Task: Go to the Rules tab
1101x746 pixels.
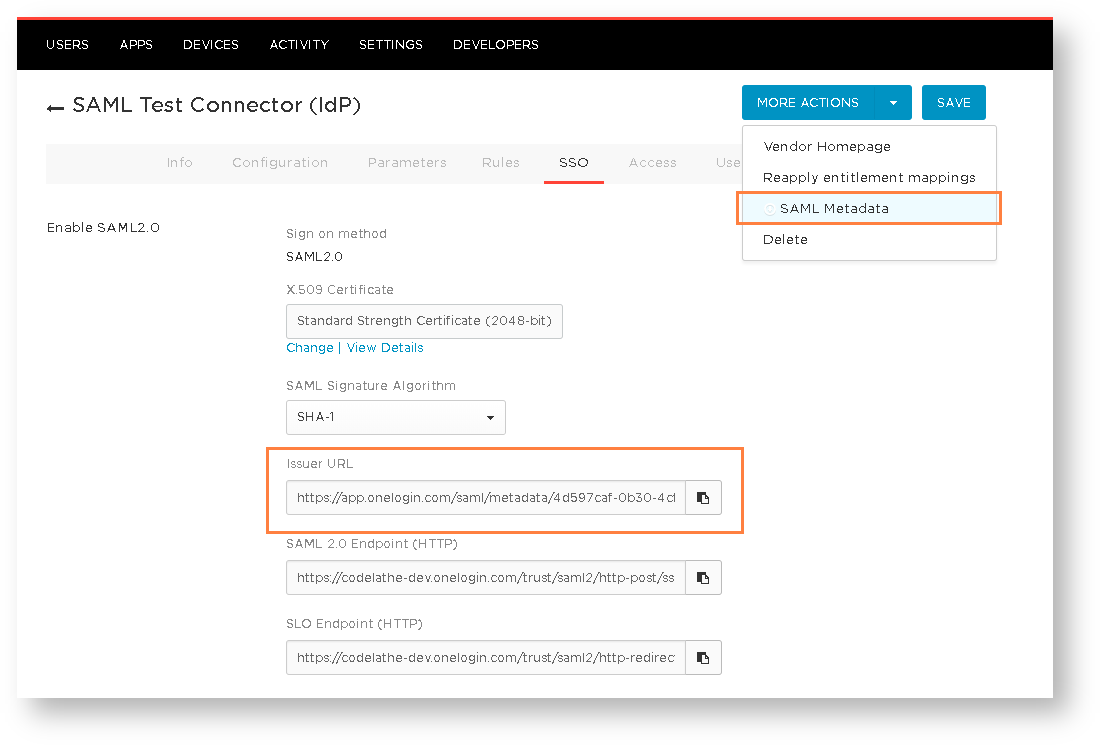Action: [x=500, y=163]
